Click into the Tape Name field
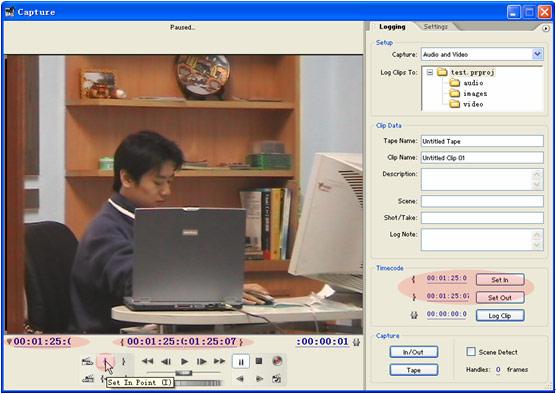Viewport: 556px width, 394px height. (x=482, y=141)
